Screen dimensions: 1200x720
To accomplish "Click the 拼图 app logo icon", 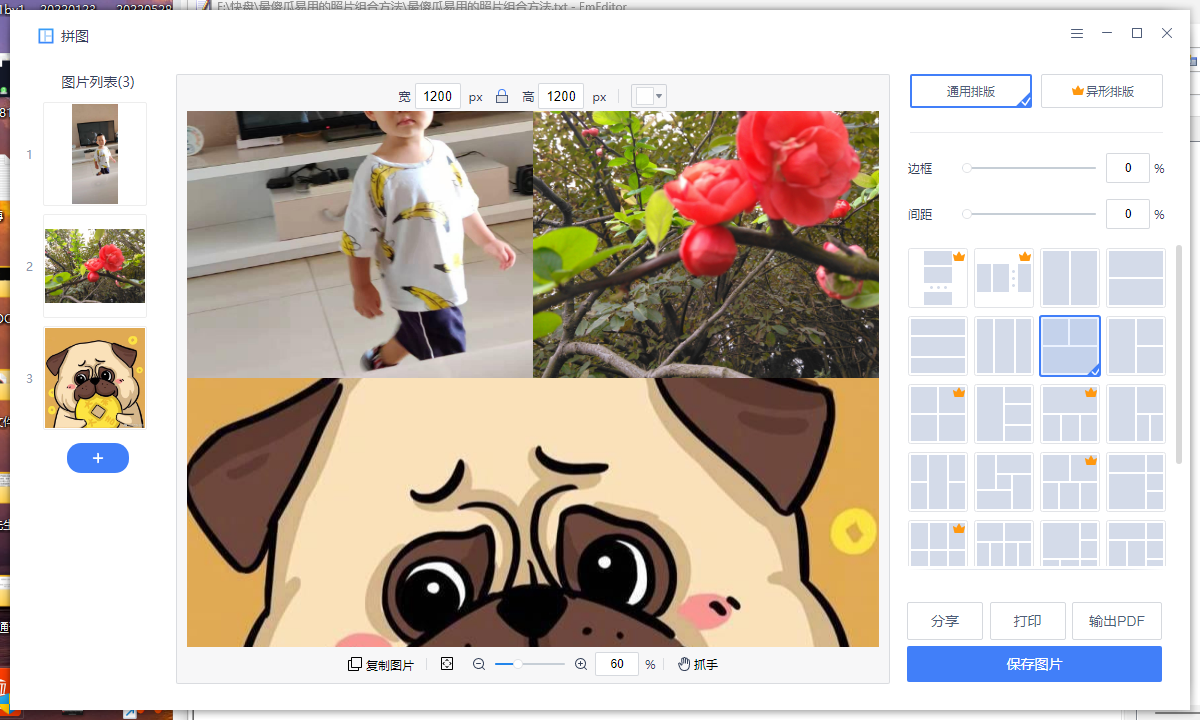I will [46, 36].
